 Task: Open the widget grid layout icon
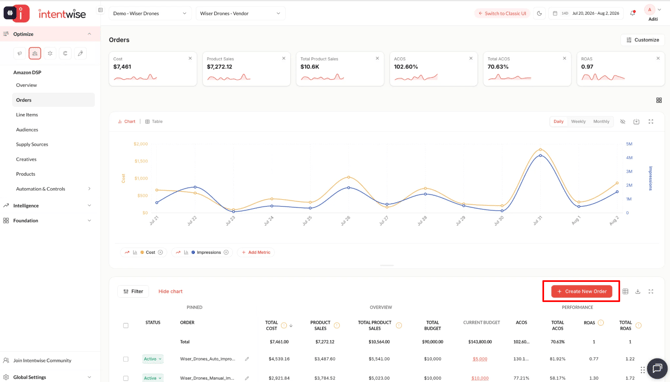pyautogui.click(x=658, y=100)
